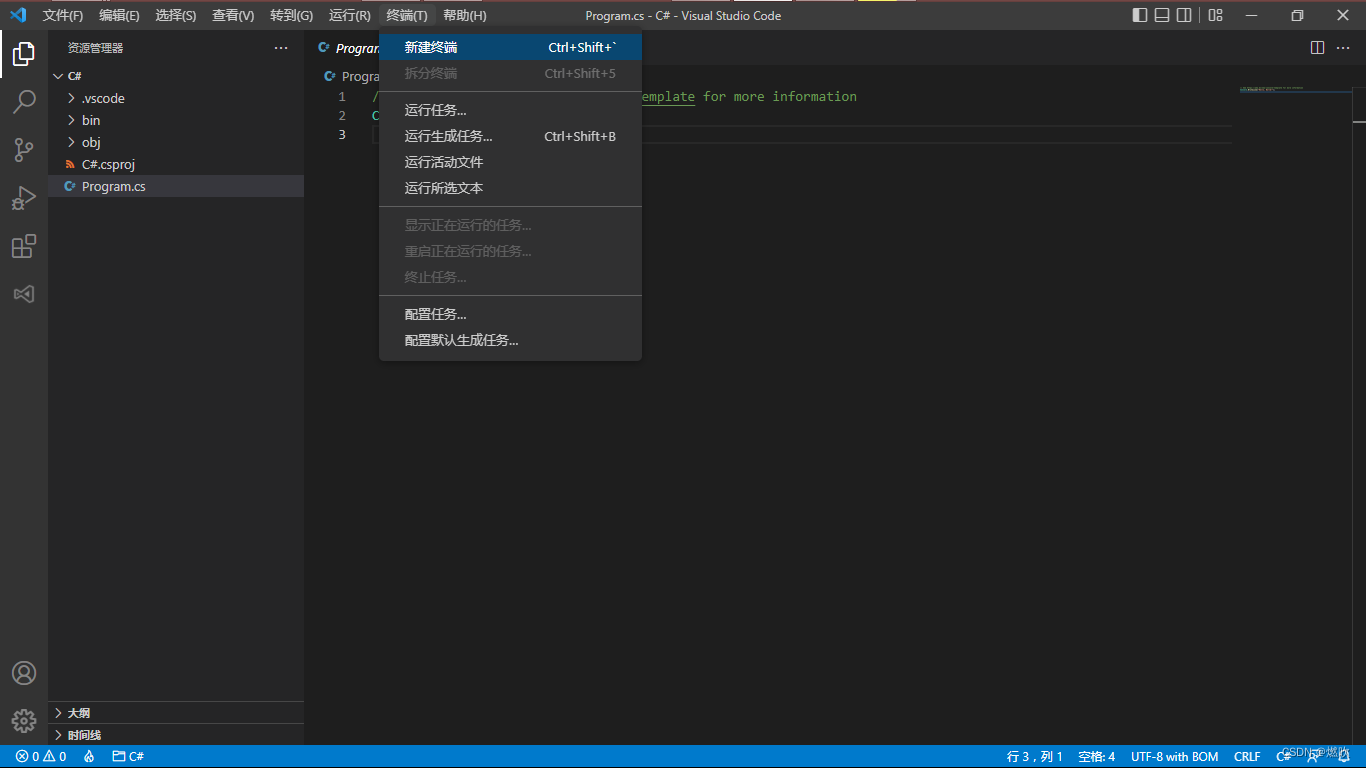The height and width of the screenshot is (768, 1366).
Task: Toggle primary side bar layout icon
Action: 1140,15
